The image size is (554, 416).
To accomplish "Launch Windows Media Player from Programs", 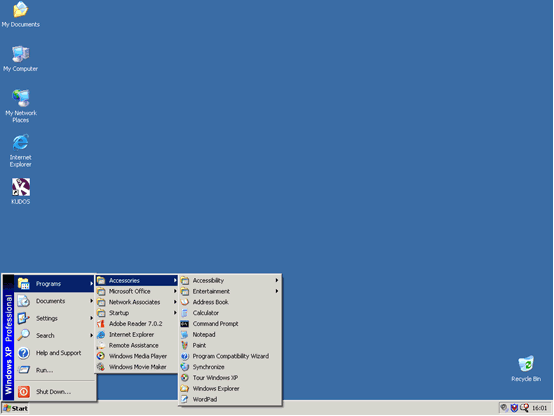I will (136, 356).
